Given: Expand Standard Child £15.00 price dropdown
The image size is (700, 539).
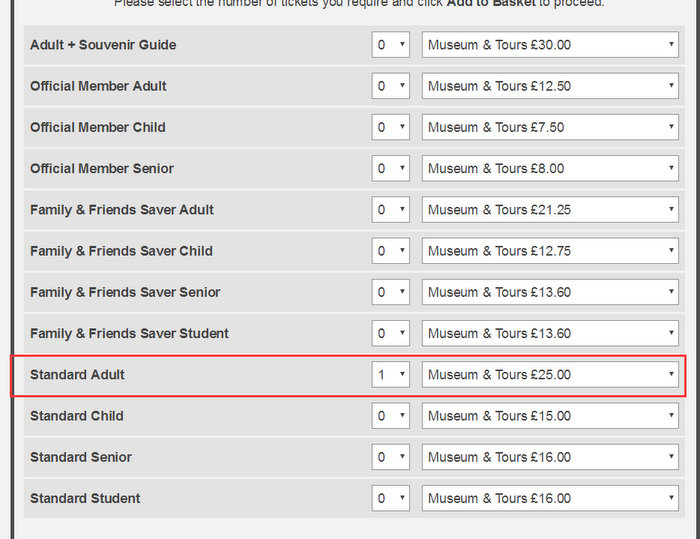Looking at the screenshot, I should (550, 416).
